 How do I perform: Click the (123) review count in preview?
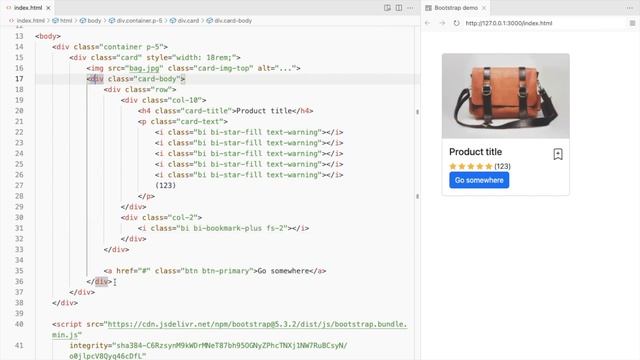tap(502, 166)
